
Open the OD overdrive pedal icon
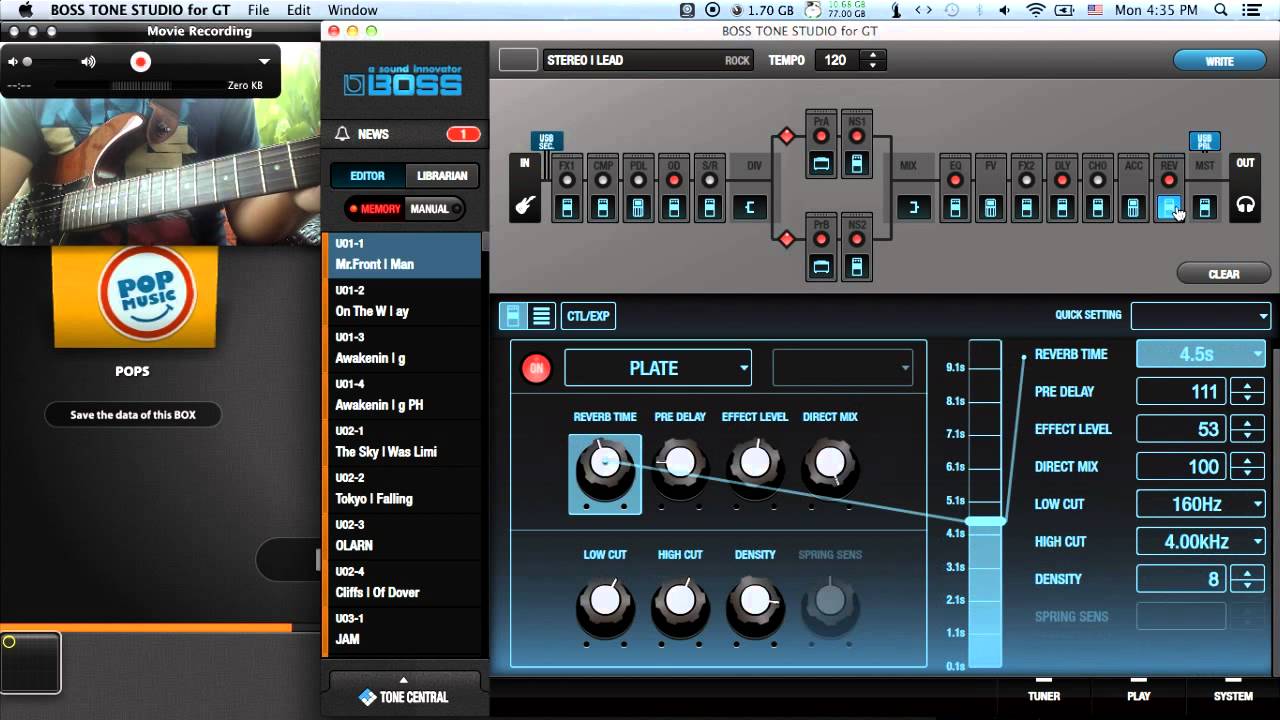tap(674, 208)
